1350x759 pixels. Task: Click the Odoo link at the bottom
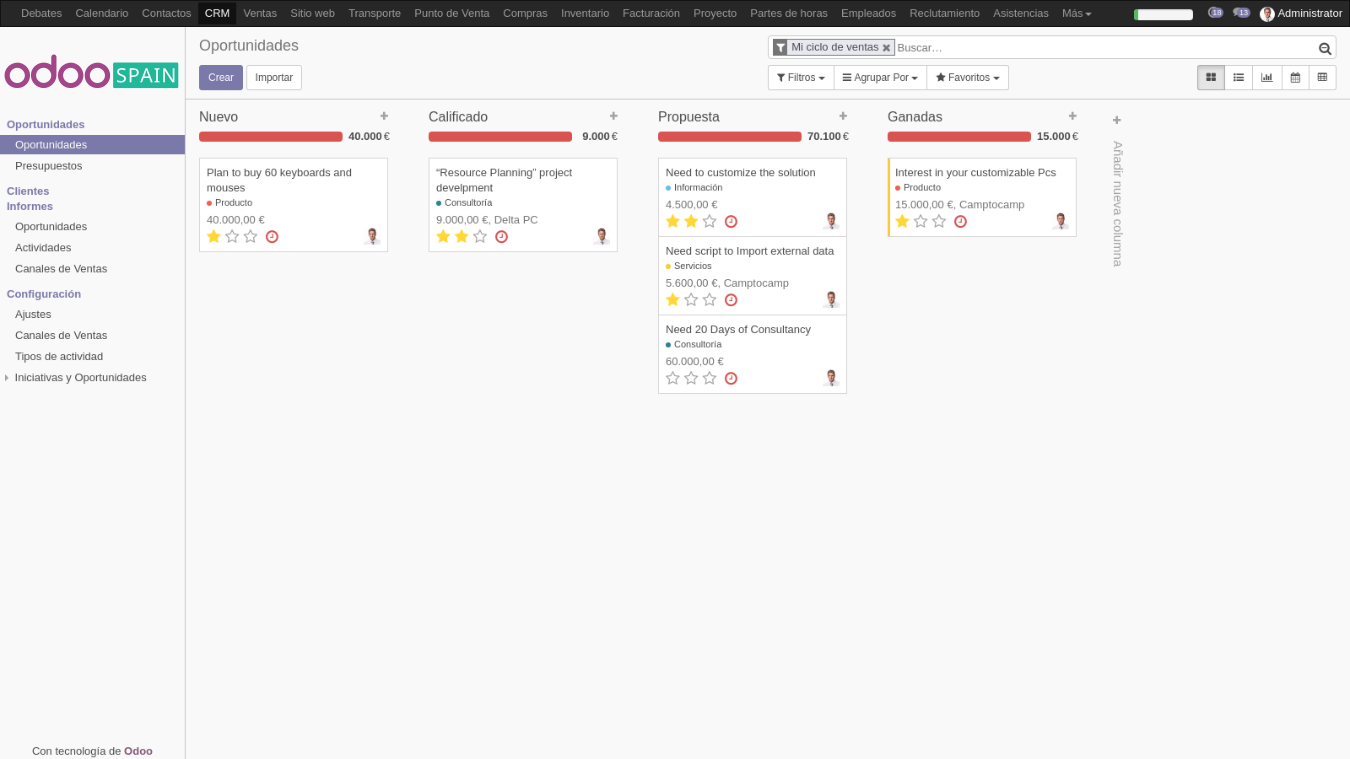pyautogui.click(x=138, y=751)
